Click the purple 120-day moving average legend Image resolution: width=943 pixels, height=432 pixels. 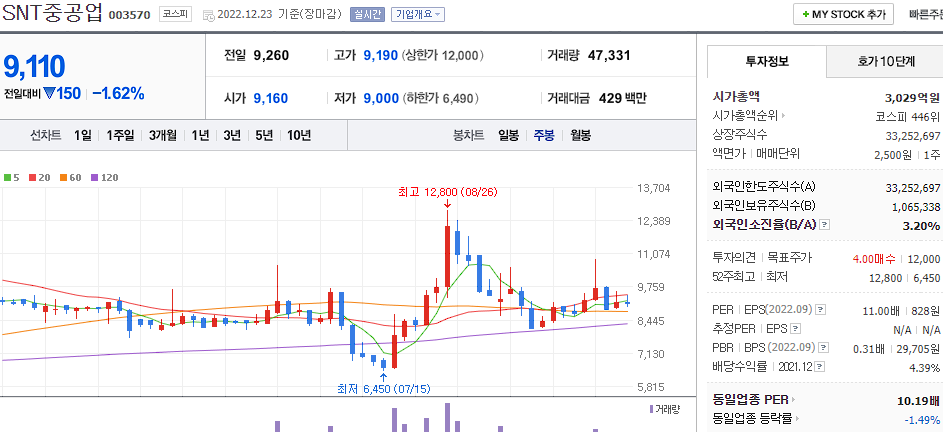coord(105,177)
